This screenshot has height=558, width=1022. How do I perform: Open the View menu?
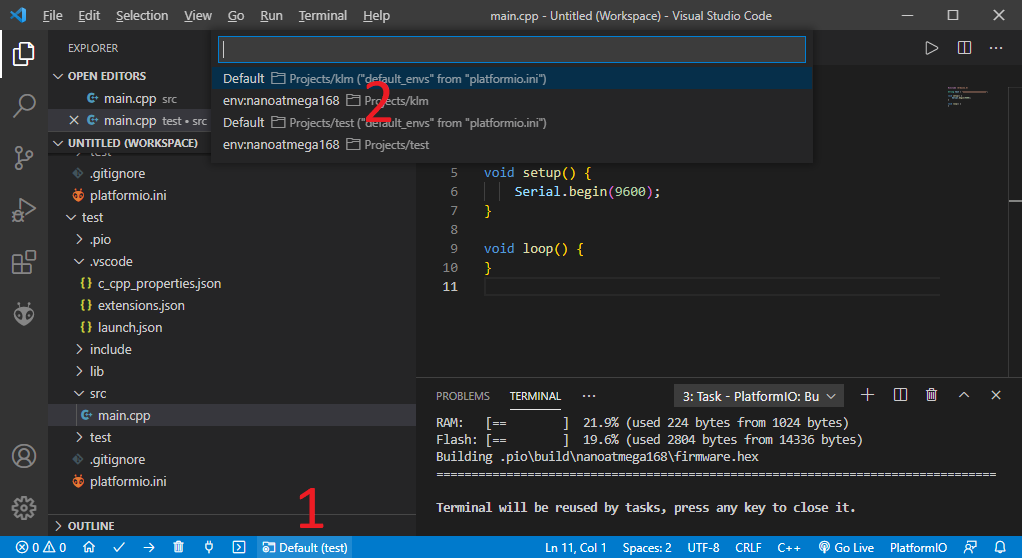[197, 16]
